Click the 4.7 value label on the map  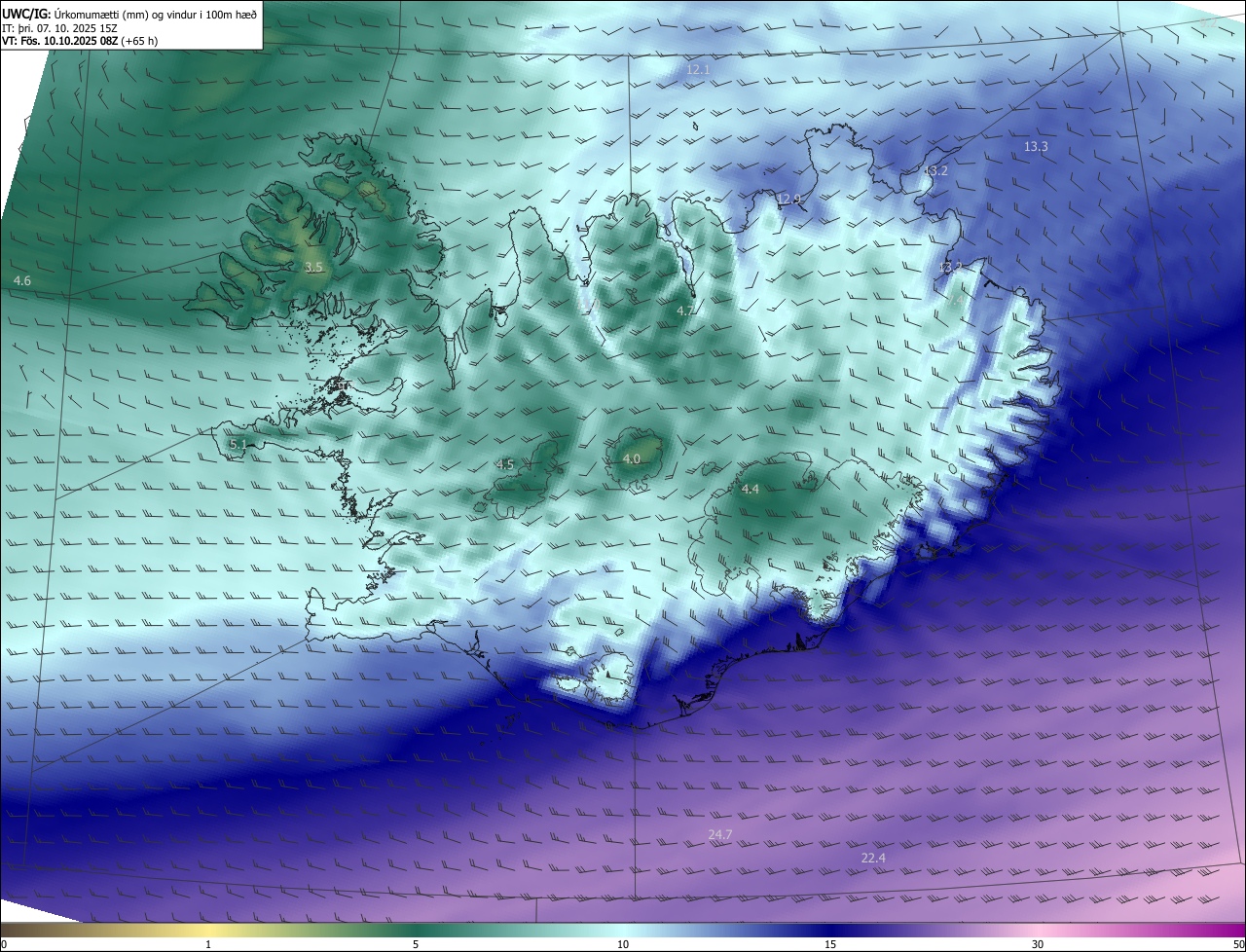(x=685, y=311)
